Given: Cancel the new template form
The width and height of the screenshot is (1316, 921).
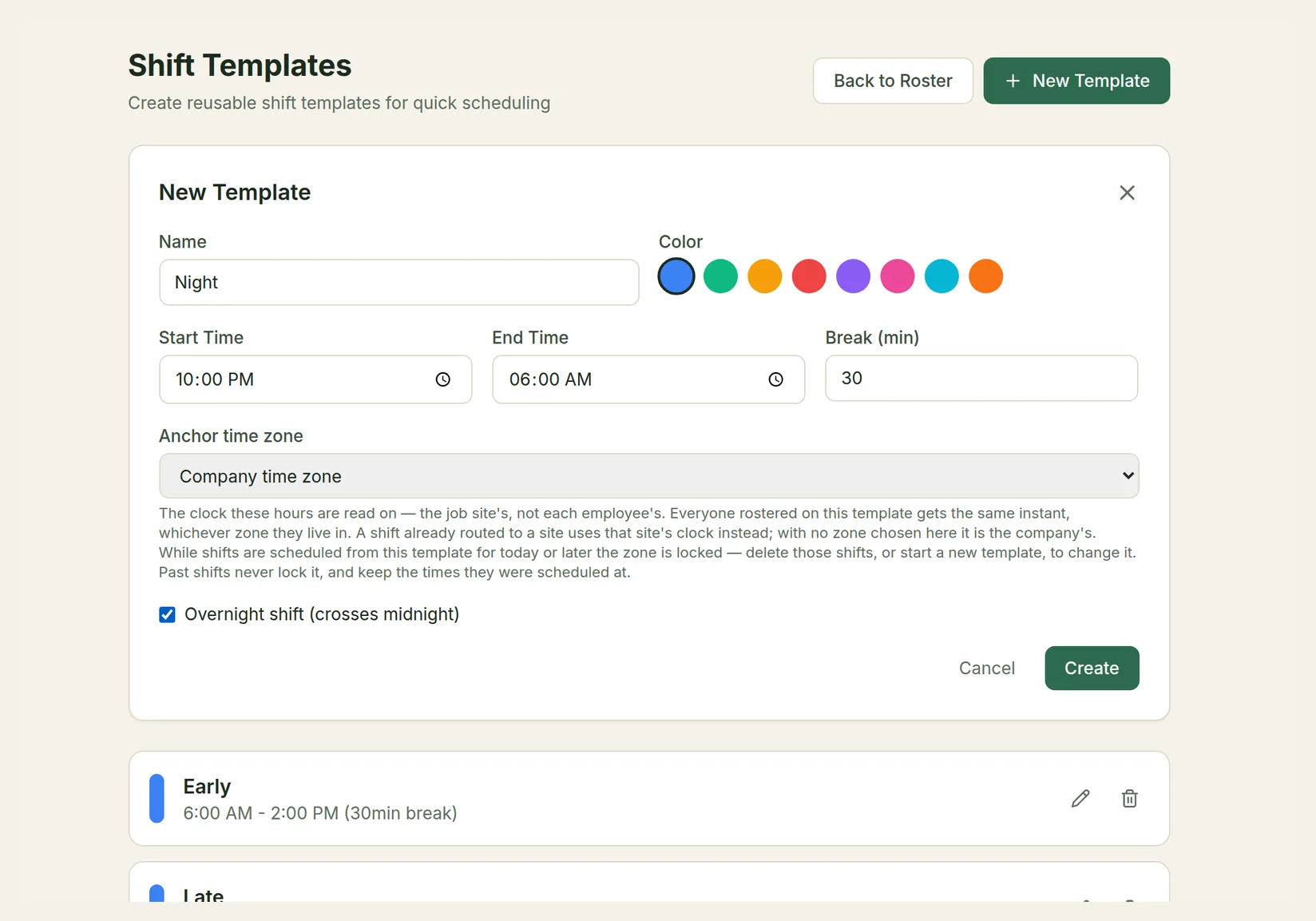Looking at the screenshot, I should (x=987, y=668).
